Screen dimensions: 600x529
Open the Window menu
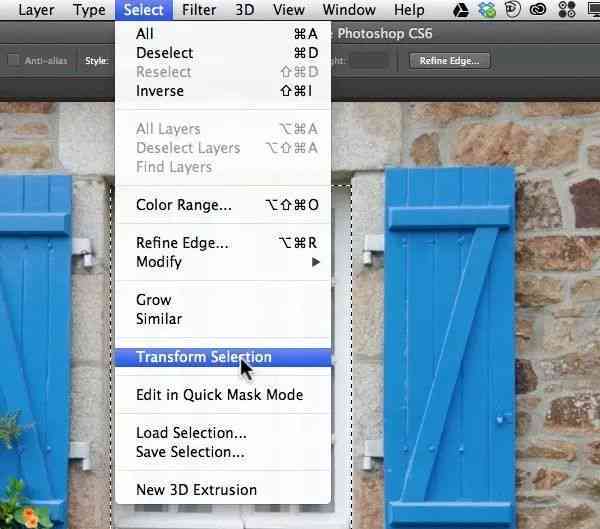click(x=349, y=10)
